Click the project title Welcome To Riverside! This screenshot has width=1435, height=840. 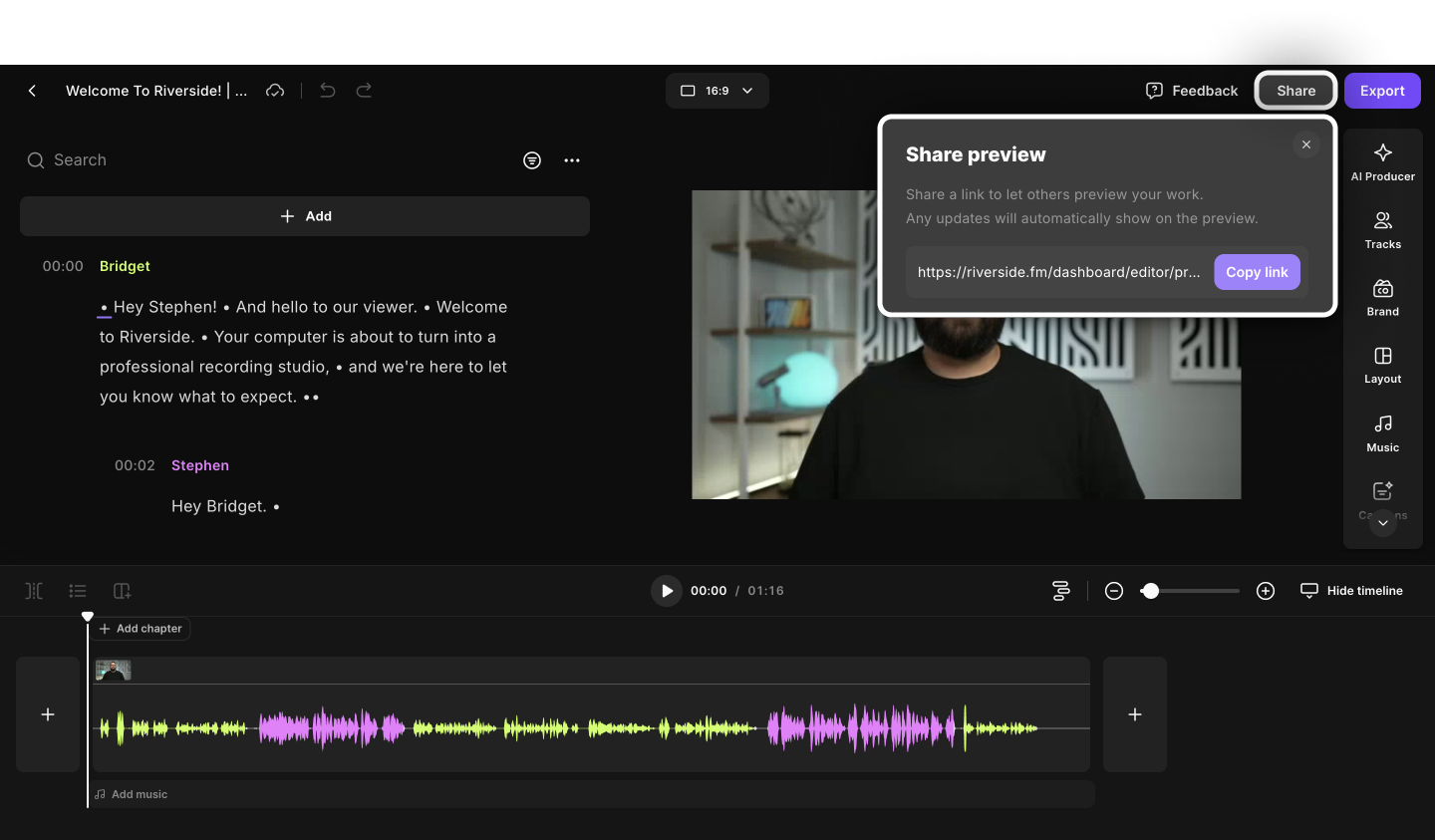point(156,91)
